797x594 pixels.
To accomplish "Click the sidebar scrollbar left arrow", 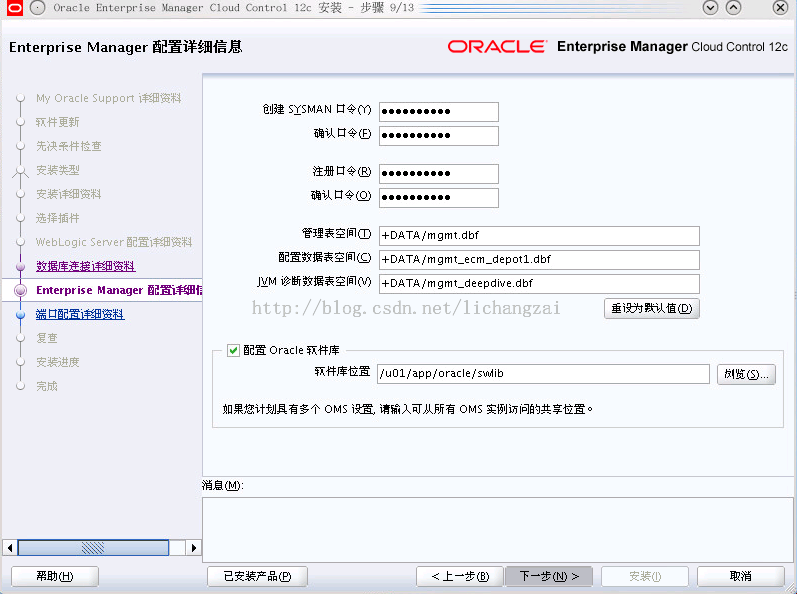I will [10, 548].
